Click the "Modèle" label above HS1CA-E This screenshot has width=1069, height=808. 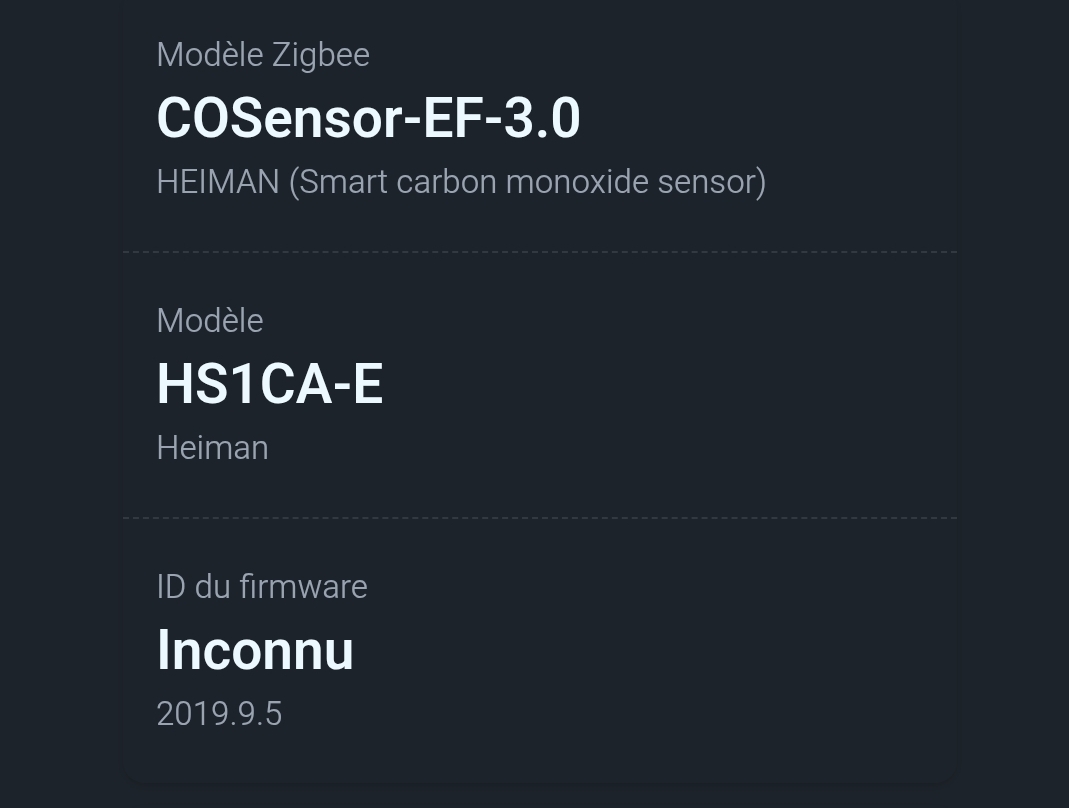[x=210, y=321]
